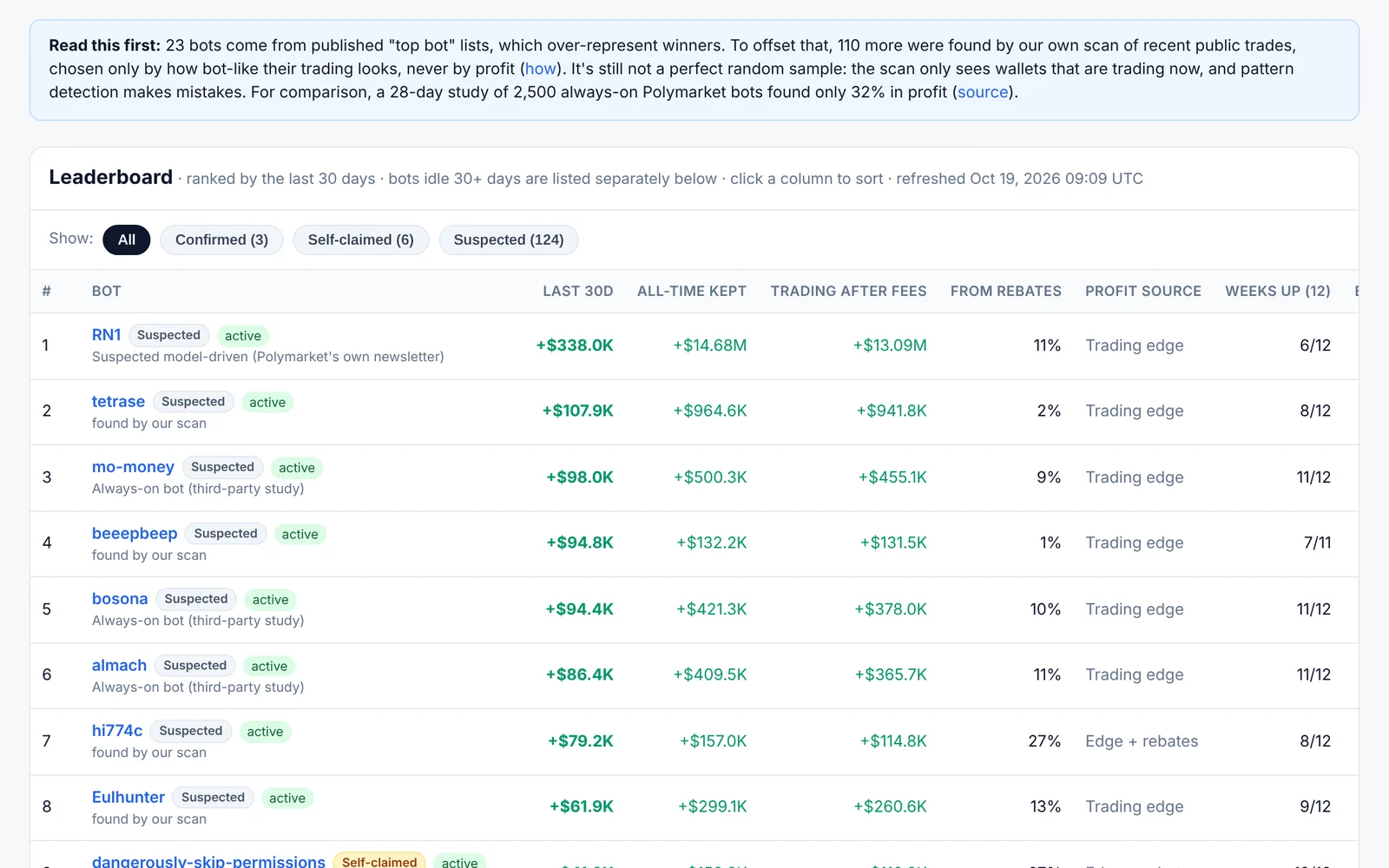Open the 'how' link in the notice

[x=540, y=69]
